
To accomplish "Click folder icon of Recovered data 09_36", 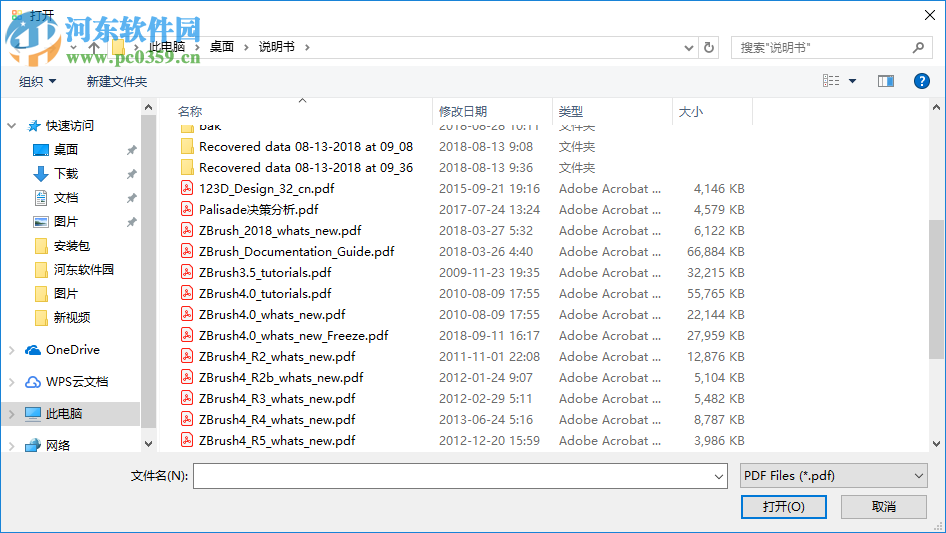I will (x=187, y=167).
